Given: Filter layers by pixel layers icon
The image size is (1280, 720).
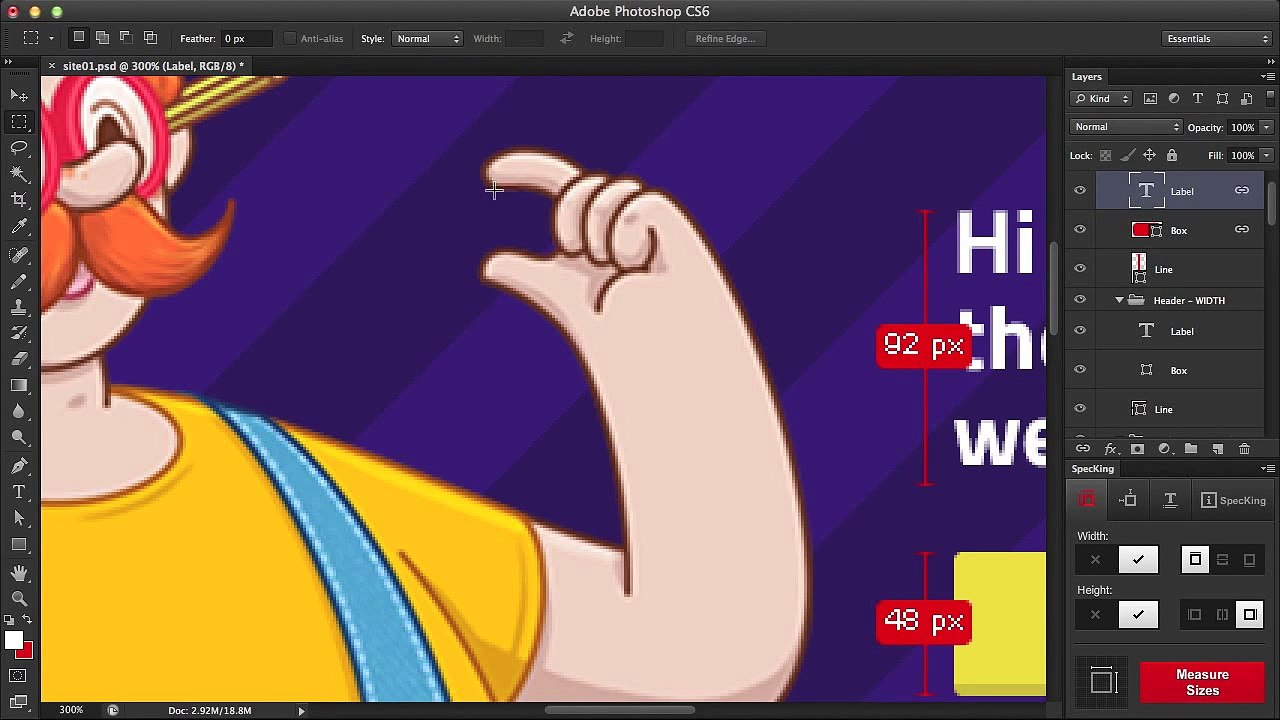Looking at the screenshot, I should [x=1150, y=99].
